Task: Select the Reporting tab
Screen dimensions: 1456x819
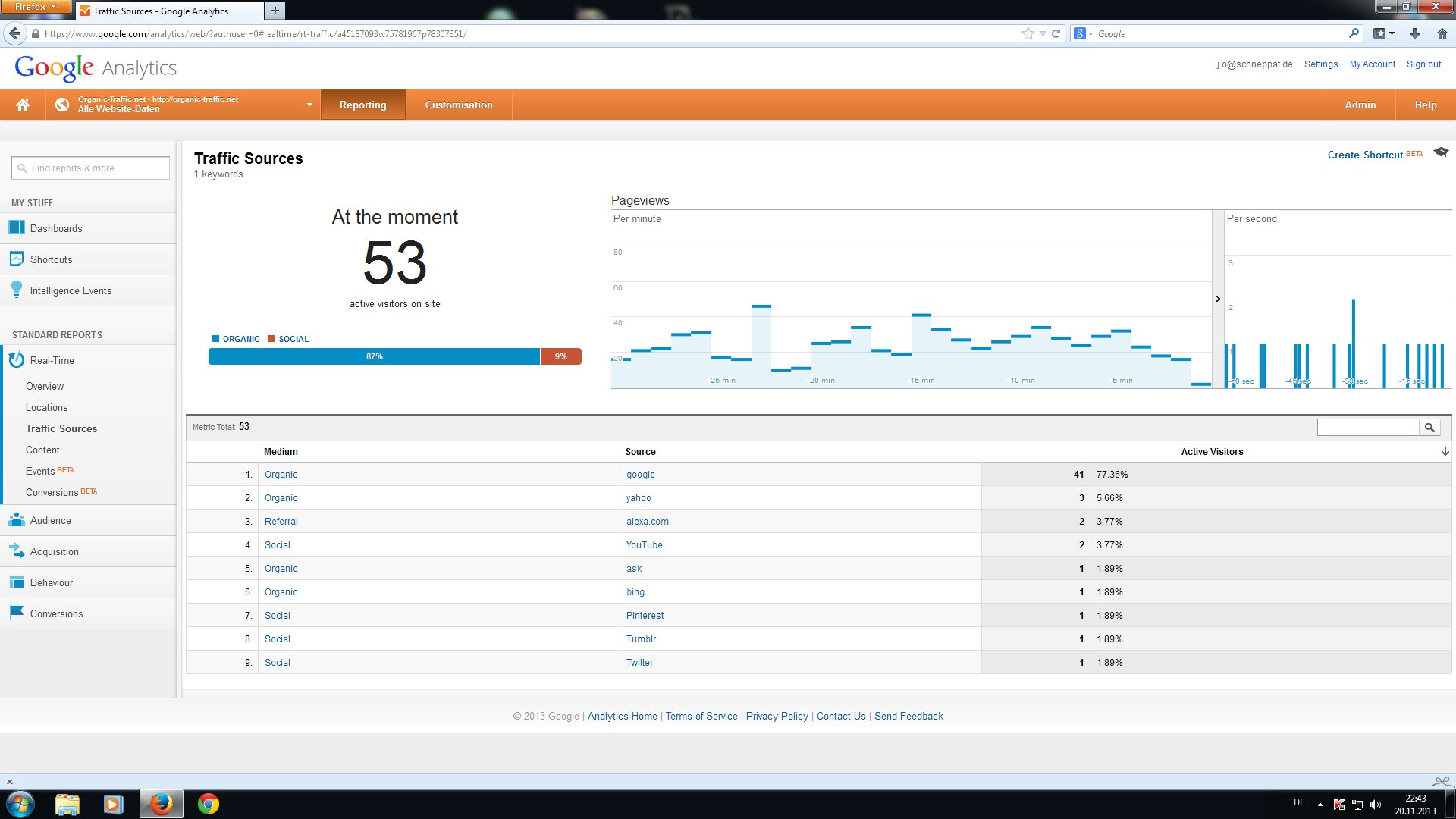Action: (x=362, y=104)
